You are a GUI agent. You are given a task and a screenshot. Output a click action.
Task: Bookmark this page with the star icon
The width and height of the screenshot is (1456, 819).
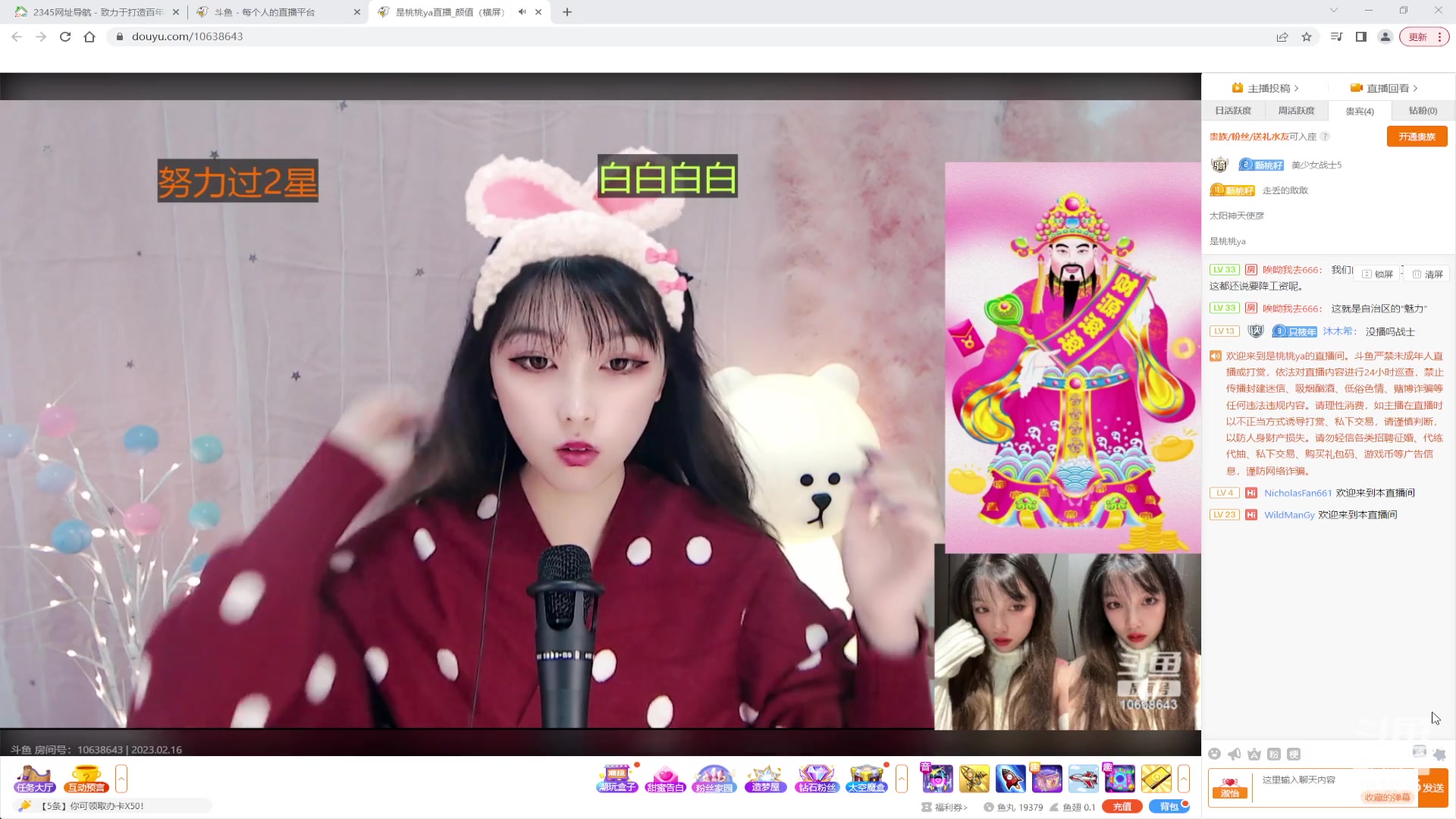tap(1308, 36)
